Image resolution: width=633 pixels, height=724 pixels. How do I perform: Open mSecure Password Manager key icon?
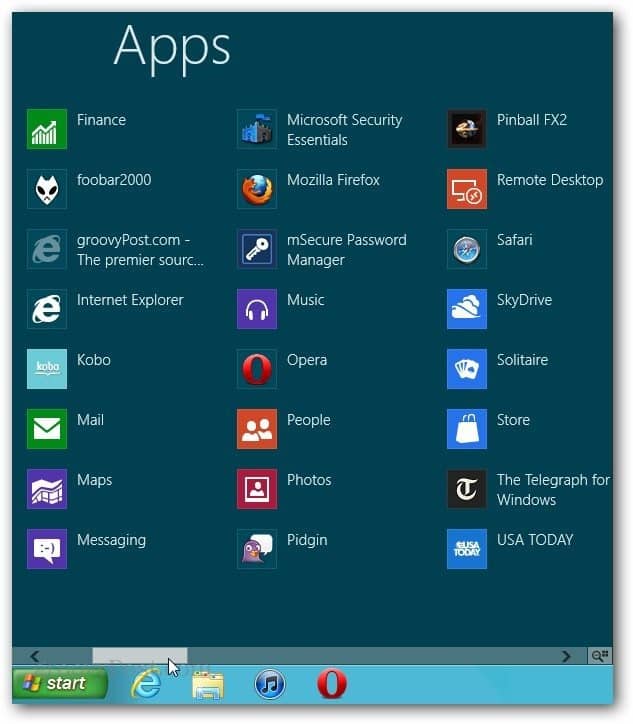[x=257, y=249]
